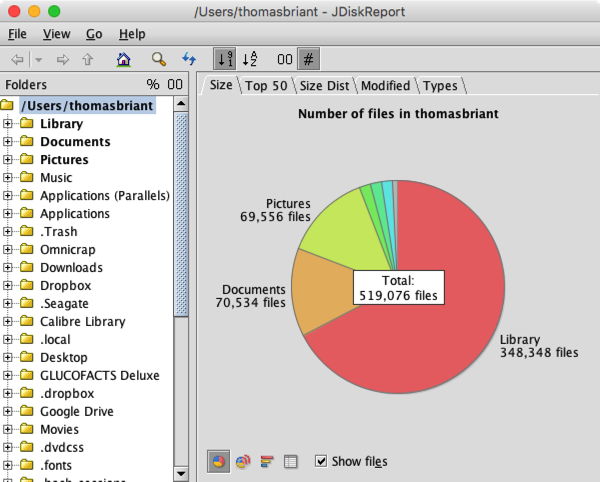Select the table details view
The height and width of the screenshot is (482, 600).
[x=290, y=461]
